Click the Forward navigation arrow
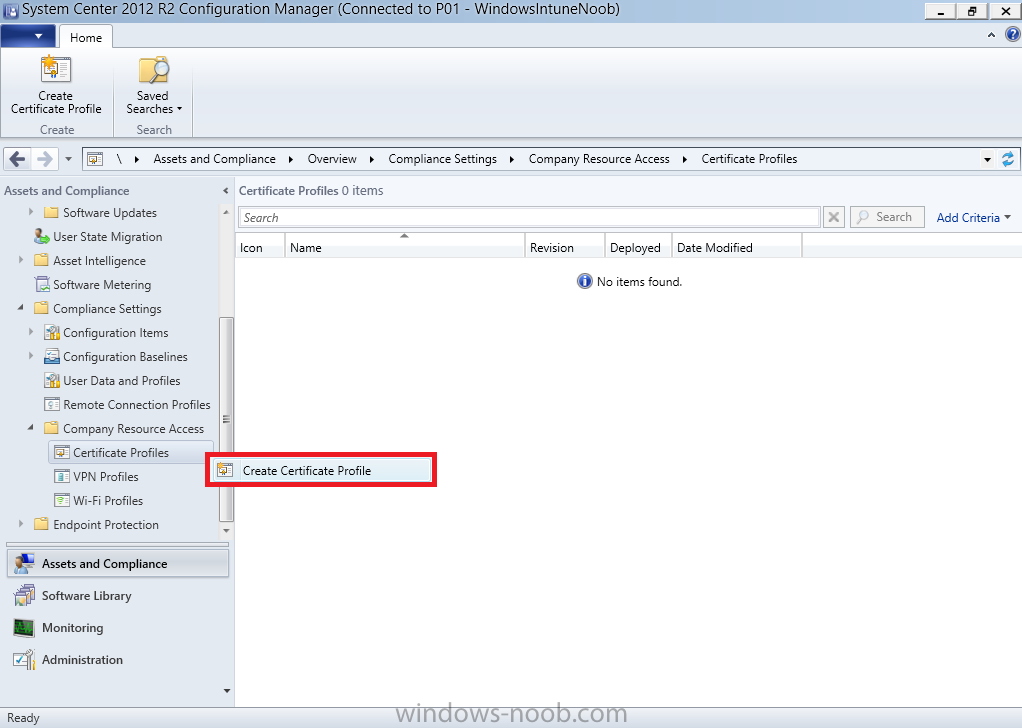Screen dimensions: 1022x728 coord(44,158)
